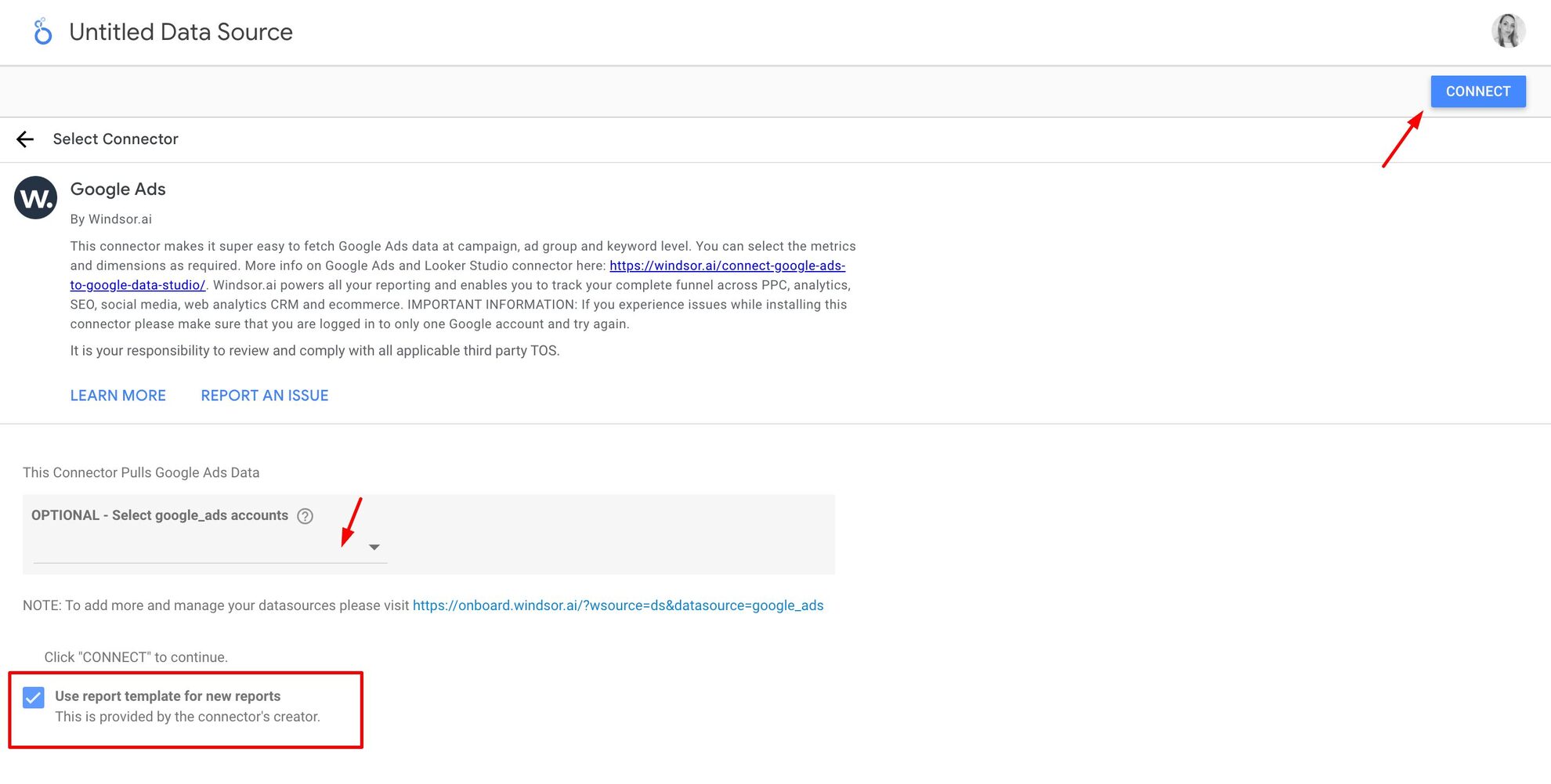
Task: Open windsor.ai connect-google-ads link
Action: click(727, 266)
